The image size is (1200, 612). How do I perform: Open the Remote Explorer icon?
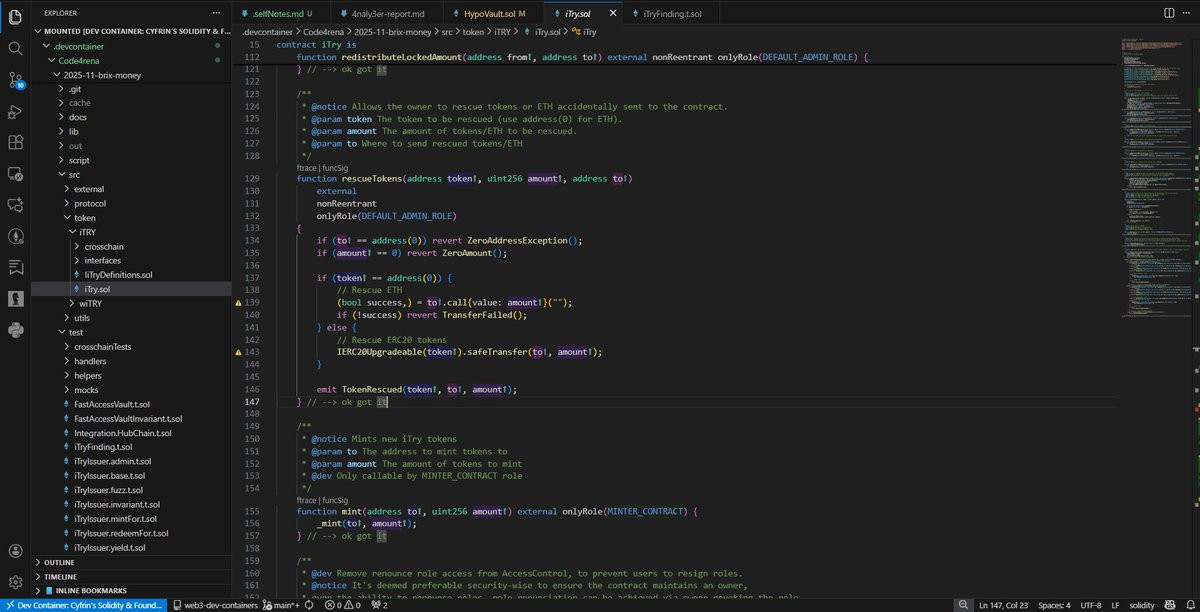pyautogui.click(x=15, y=174)
